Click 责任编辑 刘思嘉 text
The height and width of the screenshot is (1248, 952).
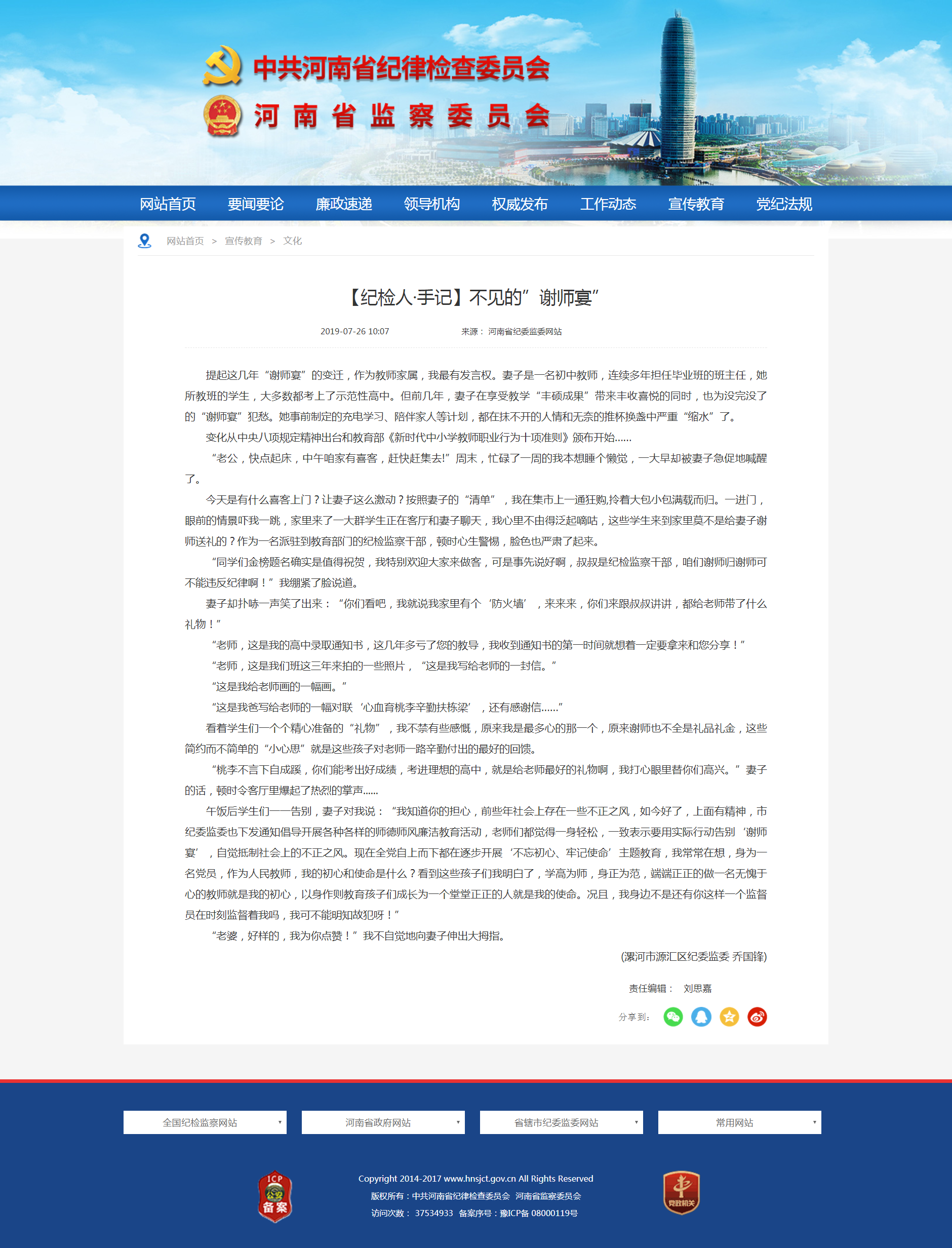(x=670, y=989)
